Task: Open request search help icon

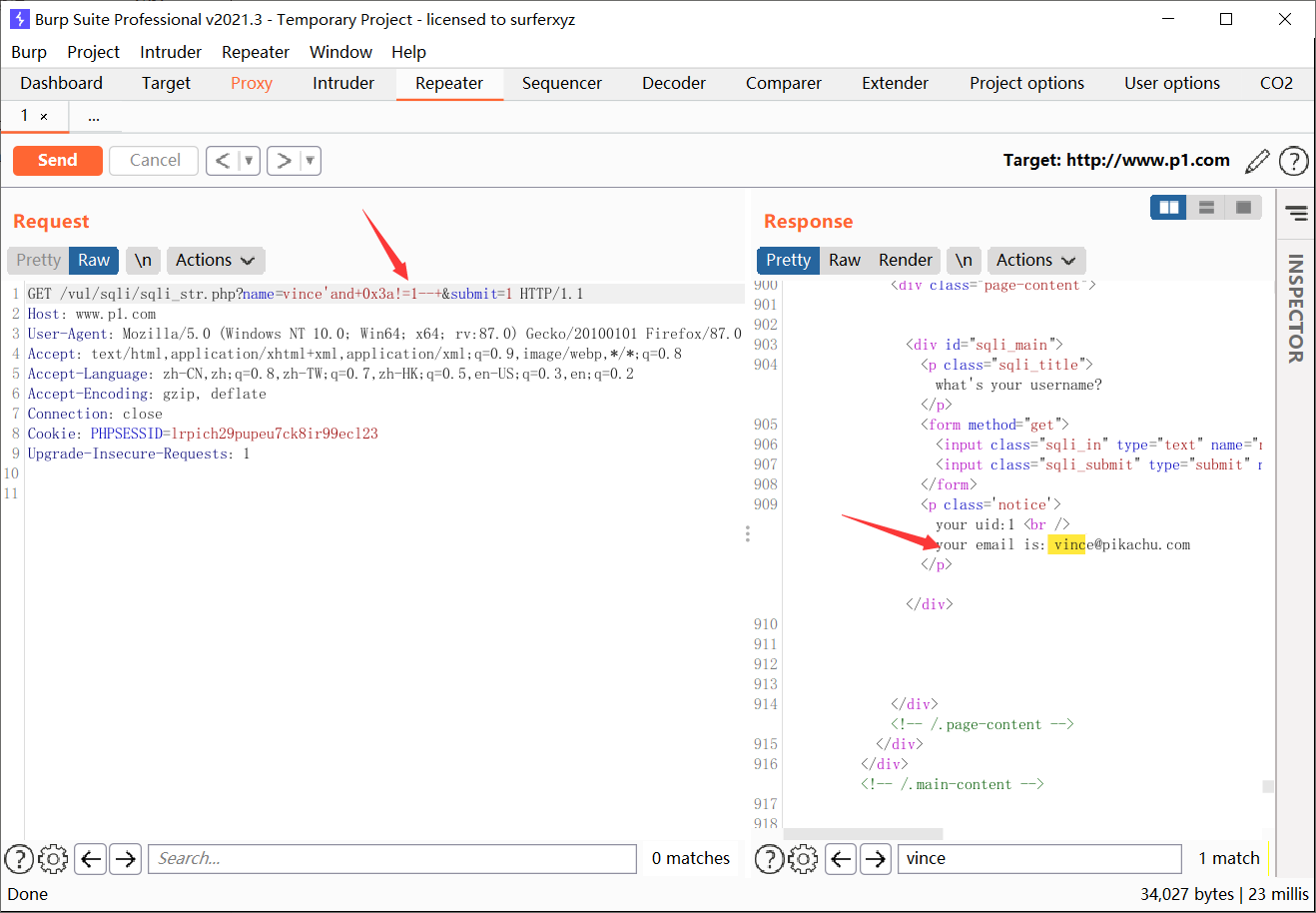Action: tap(19, 858)
